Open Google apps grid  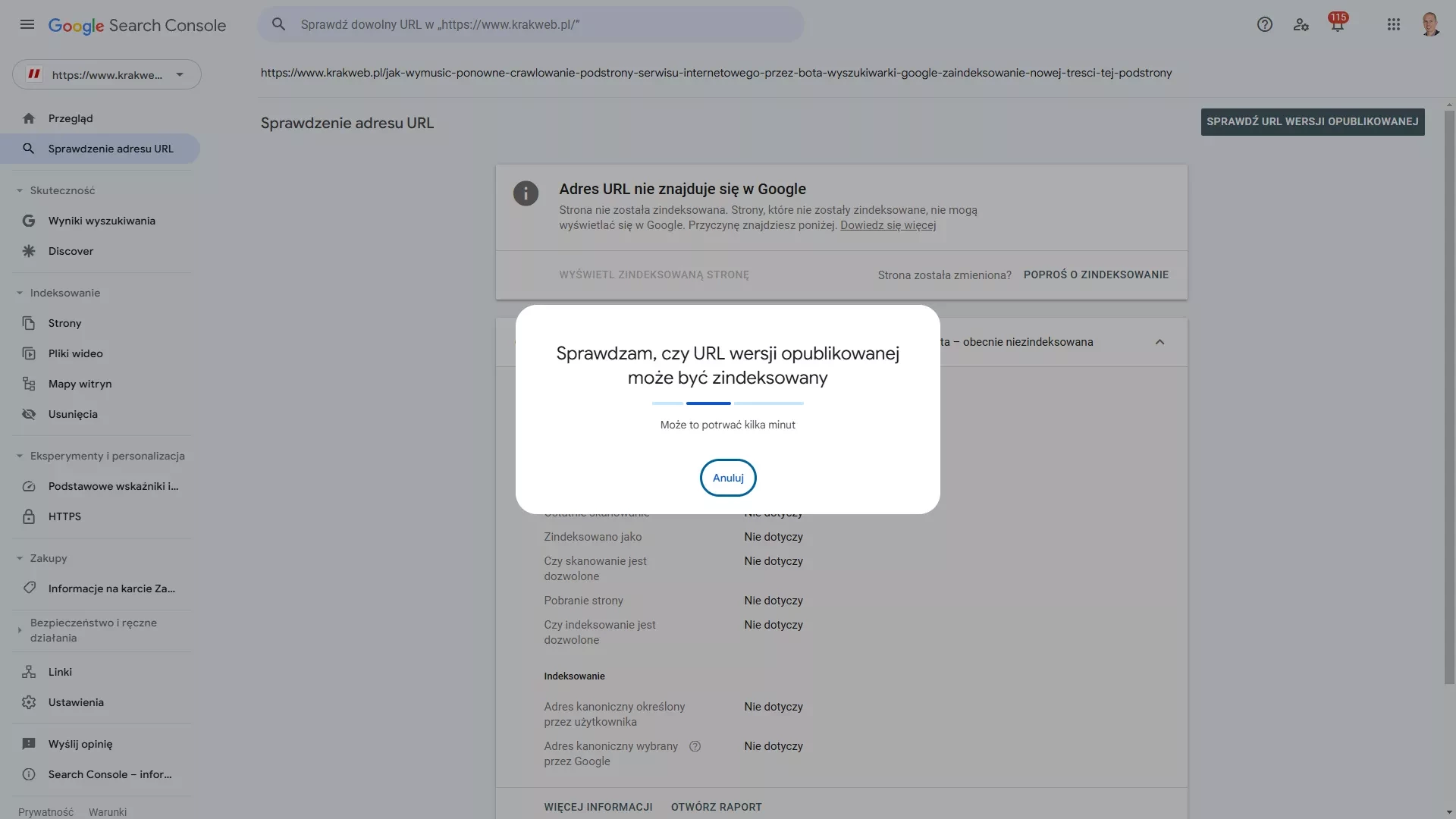[x=1394, y=24]
